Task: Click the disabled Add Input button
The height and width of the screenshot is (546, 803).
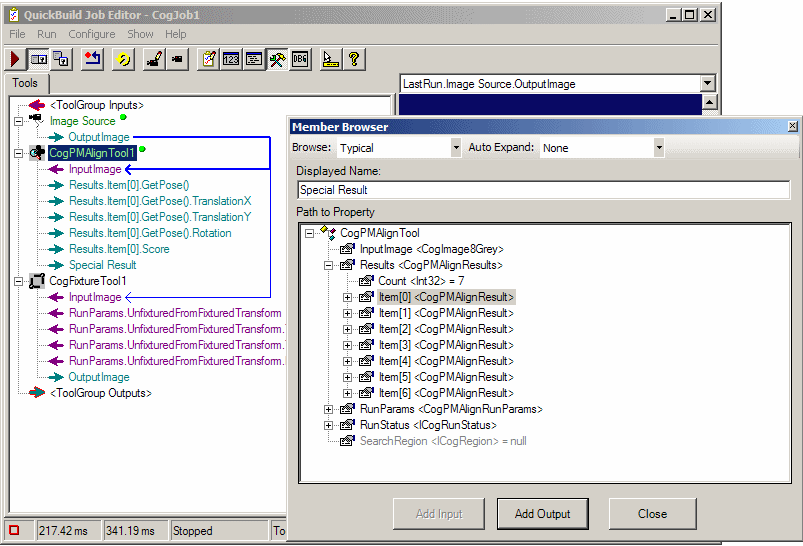Action: click(439, 513)
